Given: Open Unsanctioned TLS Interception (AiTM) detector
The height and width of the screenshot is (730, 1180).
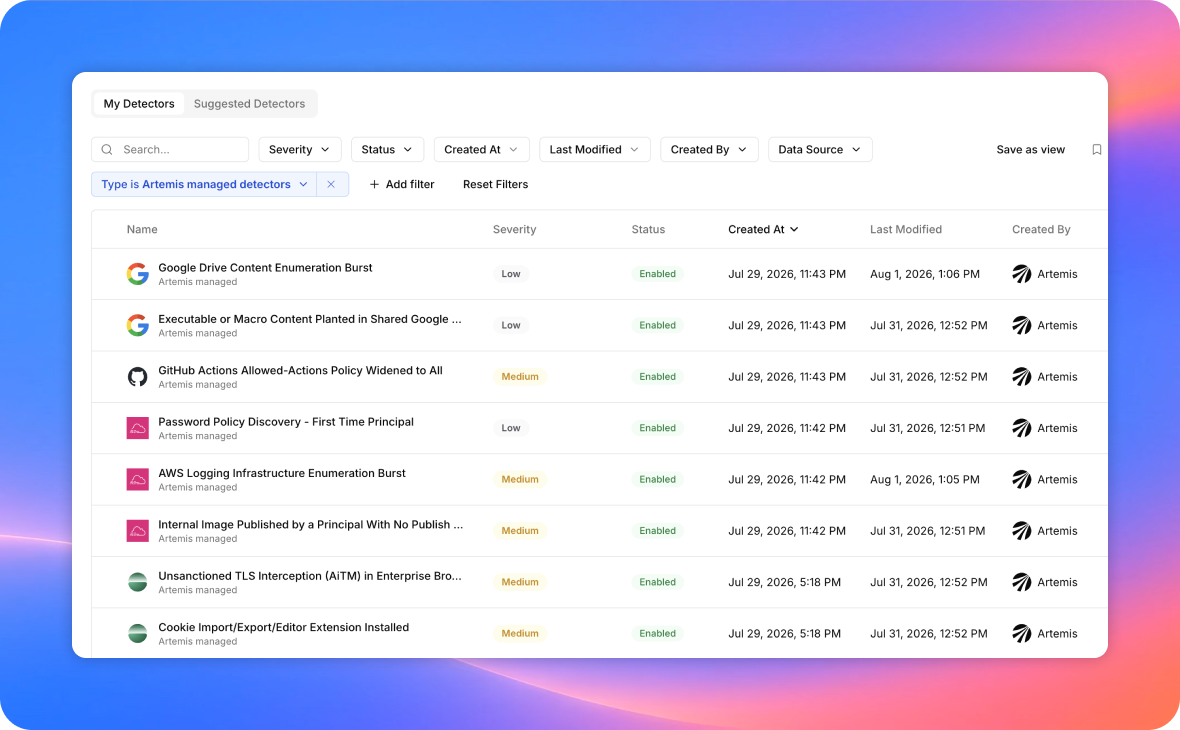Looking at the screenshot, I should pyautogui.click(x=309, y=576).
